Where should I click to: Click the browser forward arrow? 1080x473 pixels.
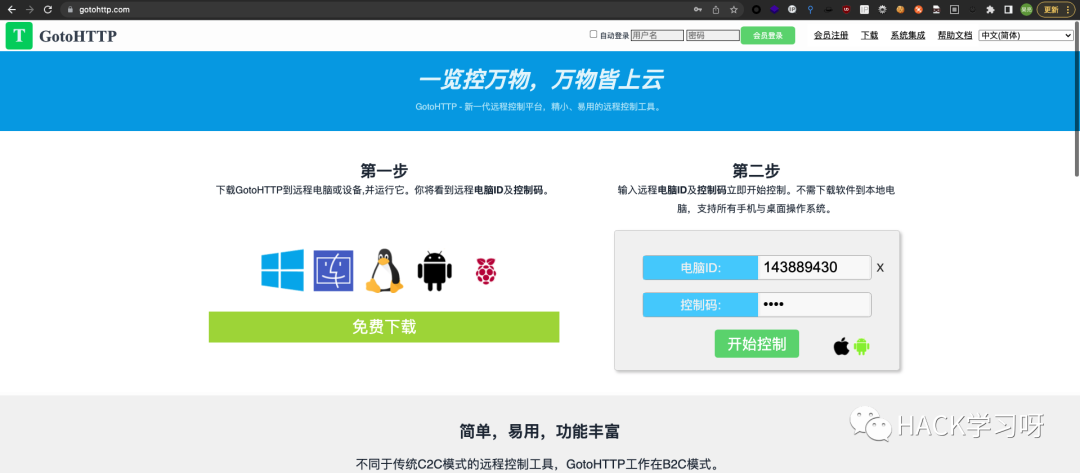pyautogui.click(x=29, y=10)
